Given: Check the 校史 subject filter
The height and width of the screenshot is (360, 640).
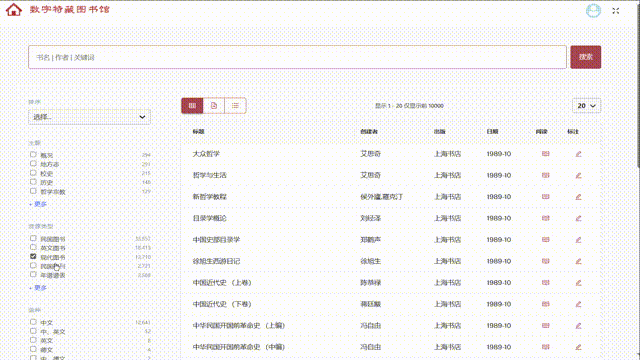Looking at the screenshot, I should tap(33, 173).
